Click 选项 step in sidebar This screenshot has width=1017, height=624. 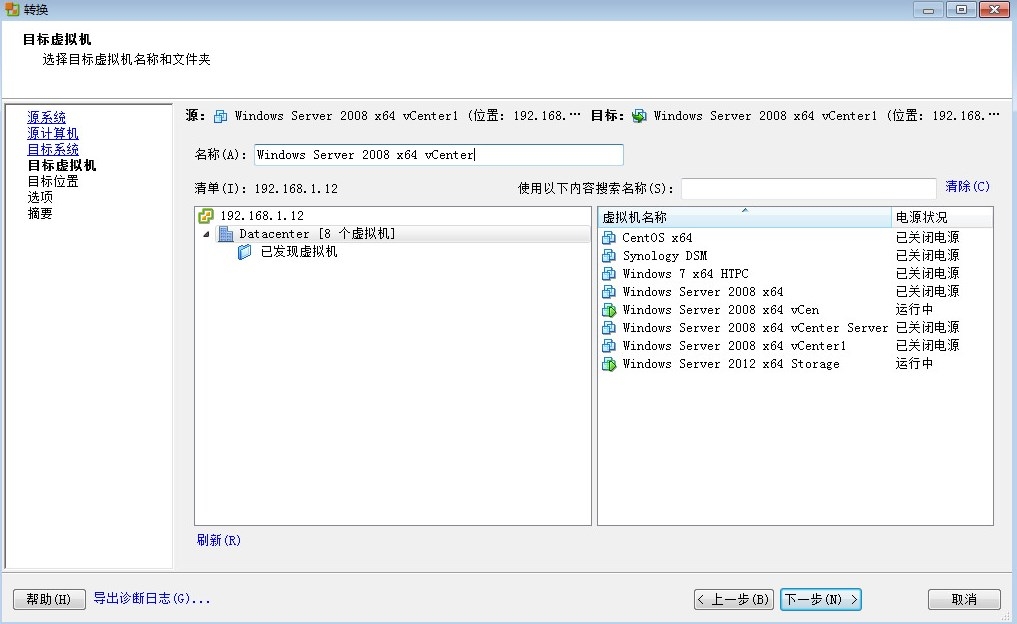click(x=40, y=197)
